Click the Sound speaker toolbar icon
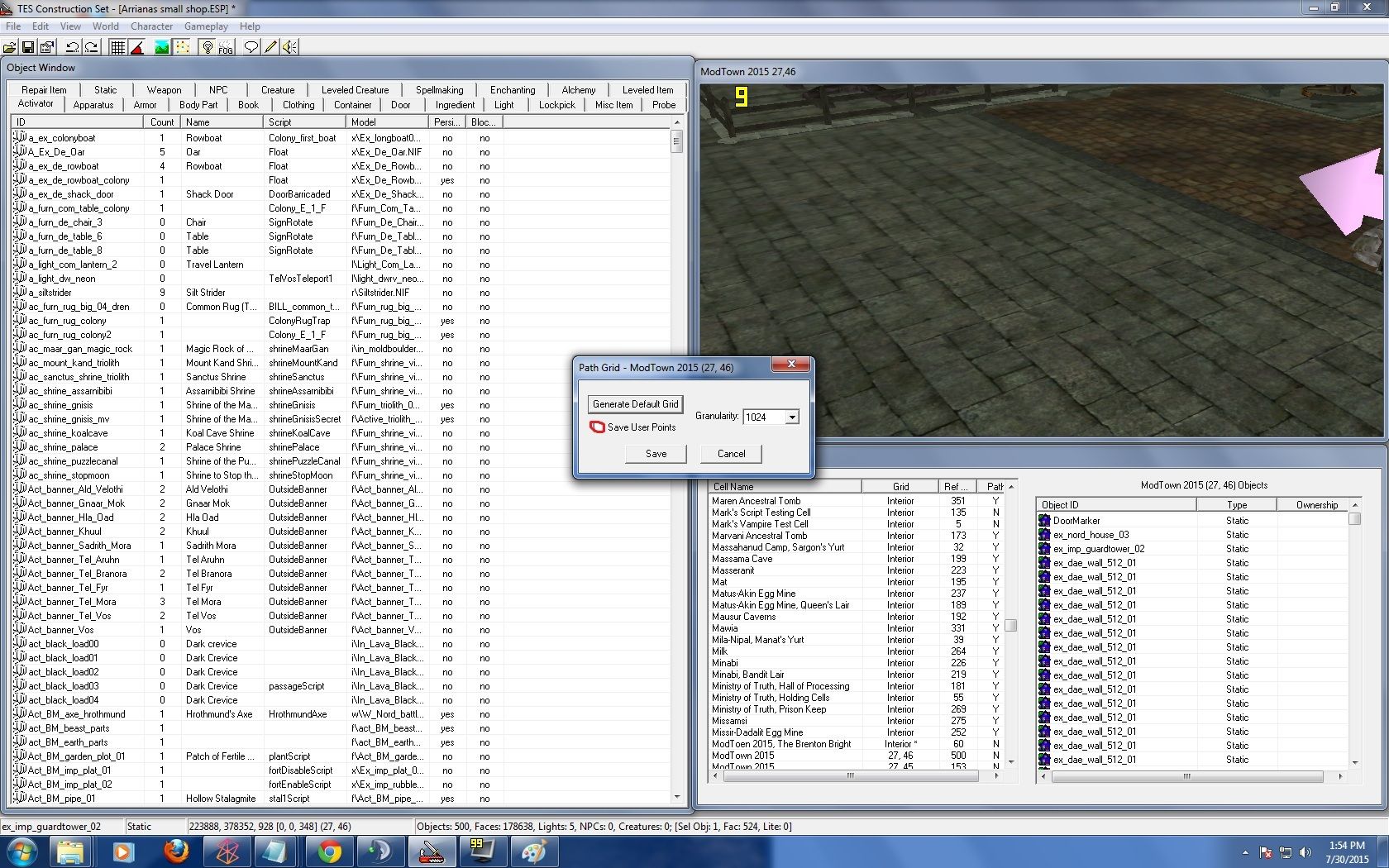The width and height of the screenshot is (1389, 868). tap(289, 47)
